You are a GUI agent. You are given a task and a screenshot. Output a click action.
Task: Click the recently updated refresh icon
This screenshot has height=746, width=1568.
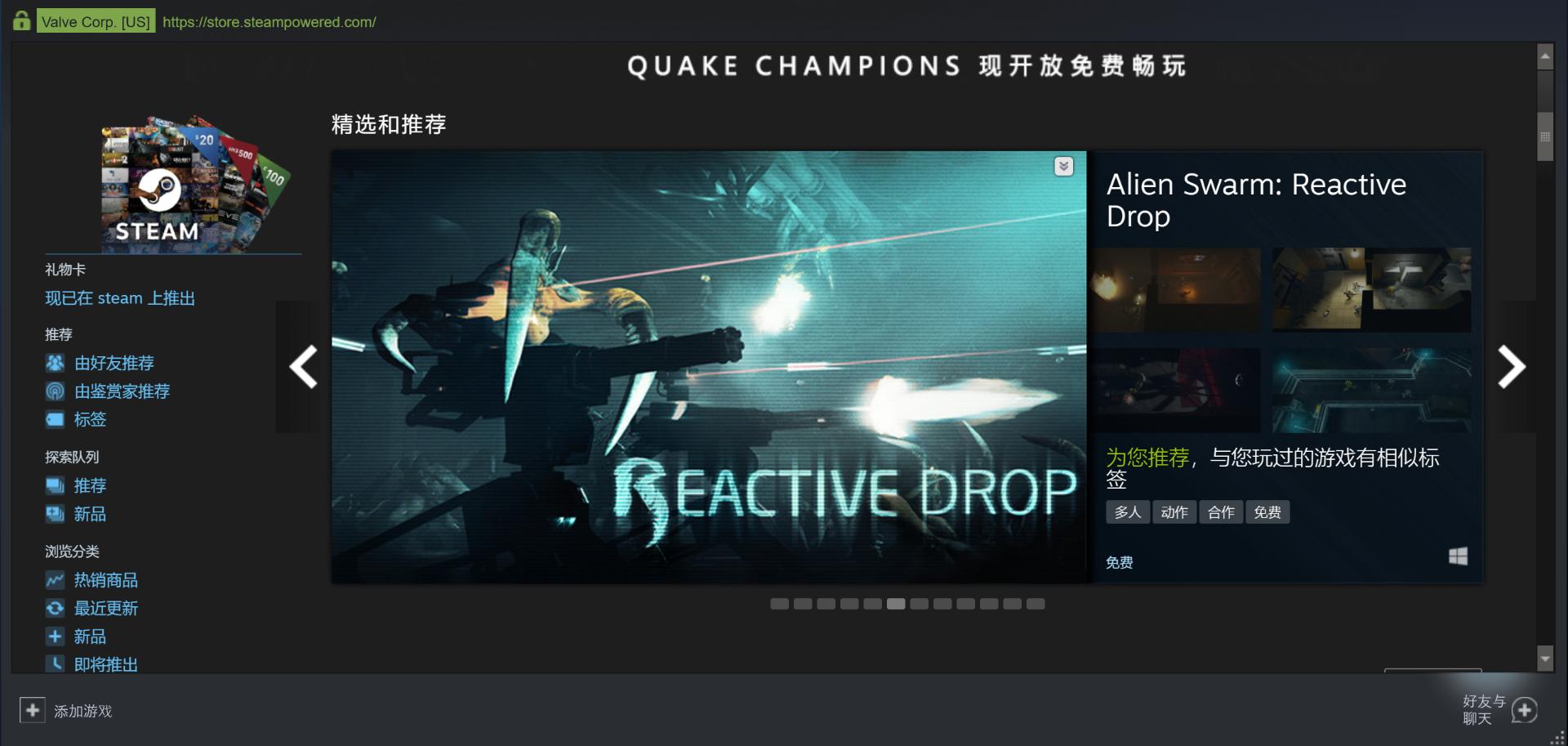55,608
